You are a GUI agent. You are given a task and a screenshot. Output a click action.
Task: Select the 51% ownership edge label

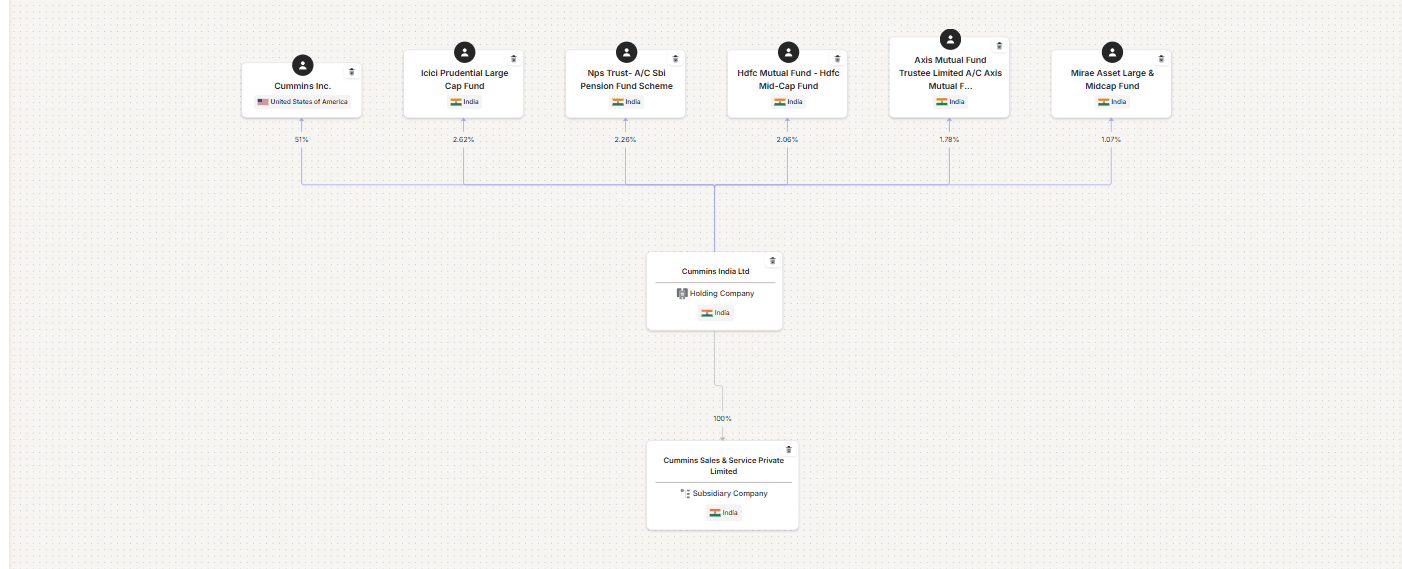click(302, 140)
